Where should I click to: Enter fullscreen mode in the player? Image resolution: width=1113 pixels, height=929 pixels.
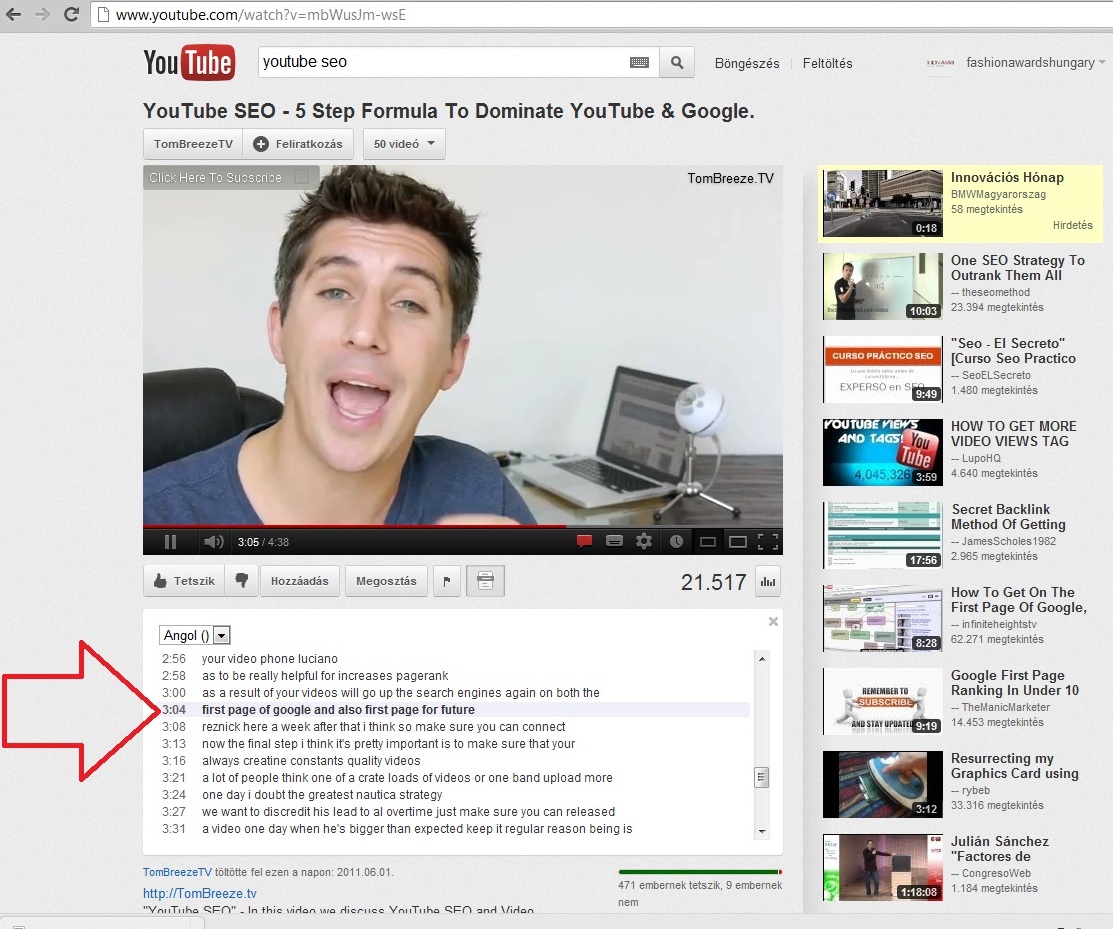pos(768,542)
